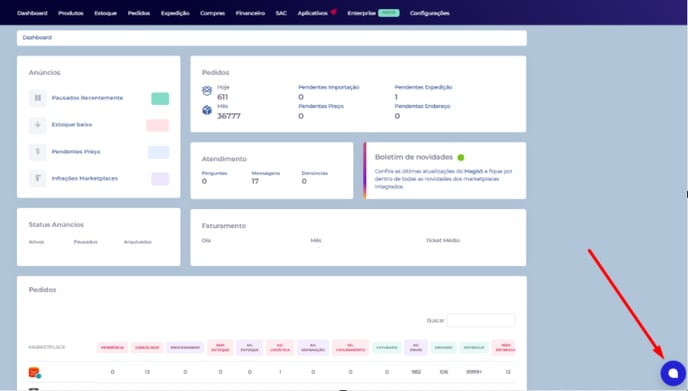Click the 9999+ Entregue count

474,372
